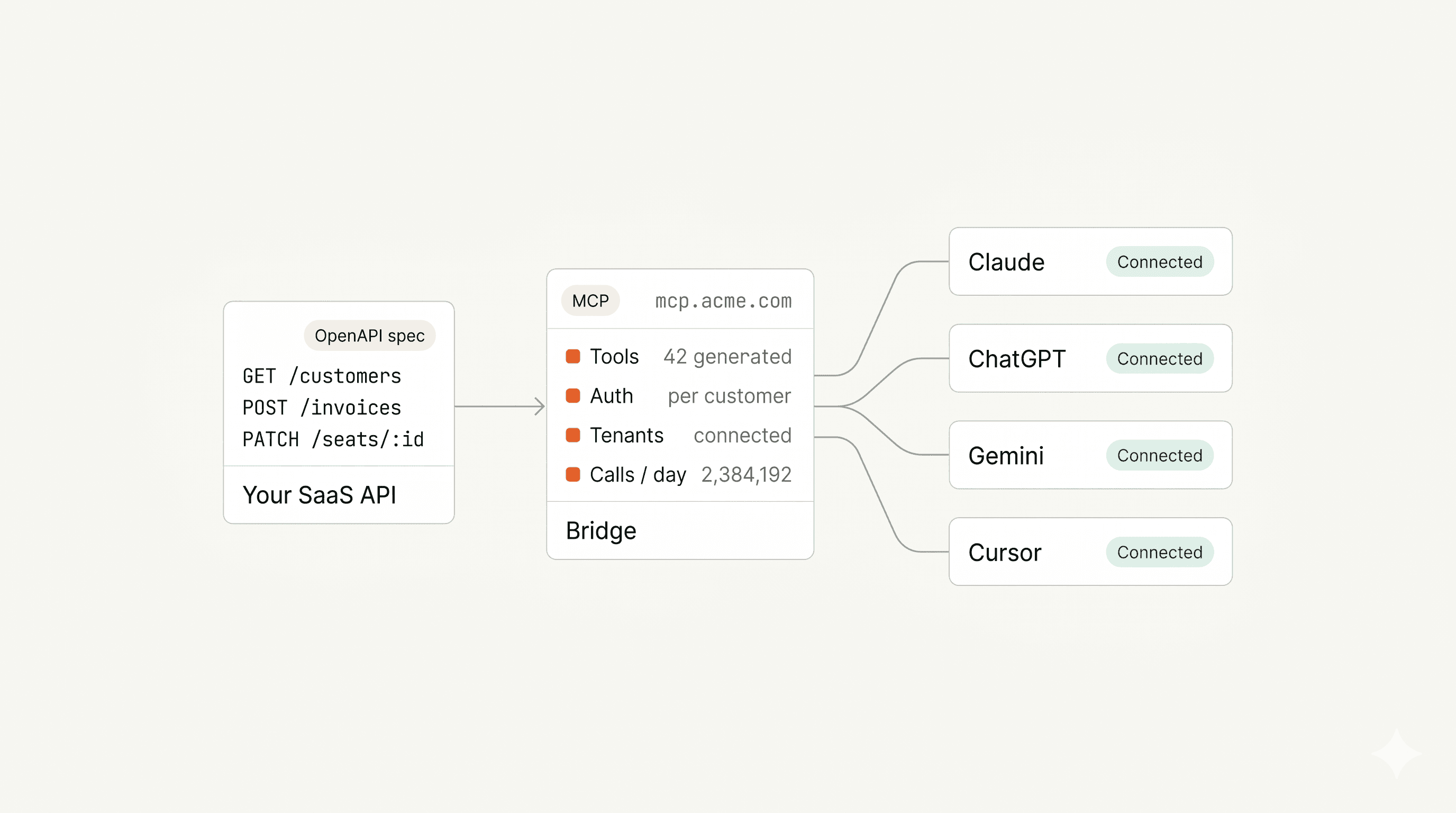1456x813 pixels.
Task: Click the Bridge title
Action: pos(601,531)
